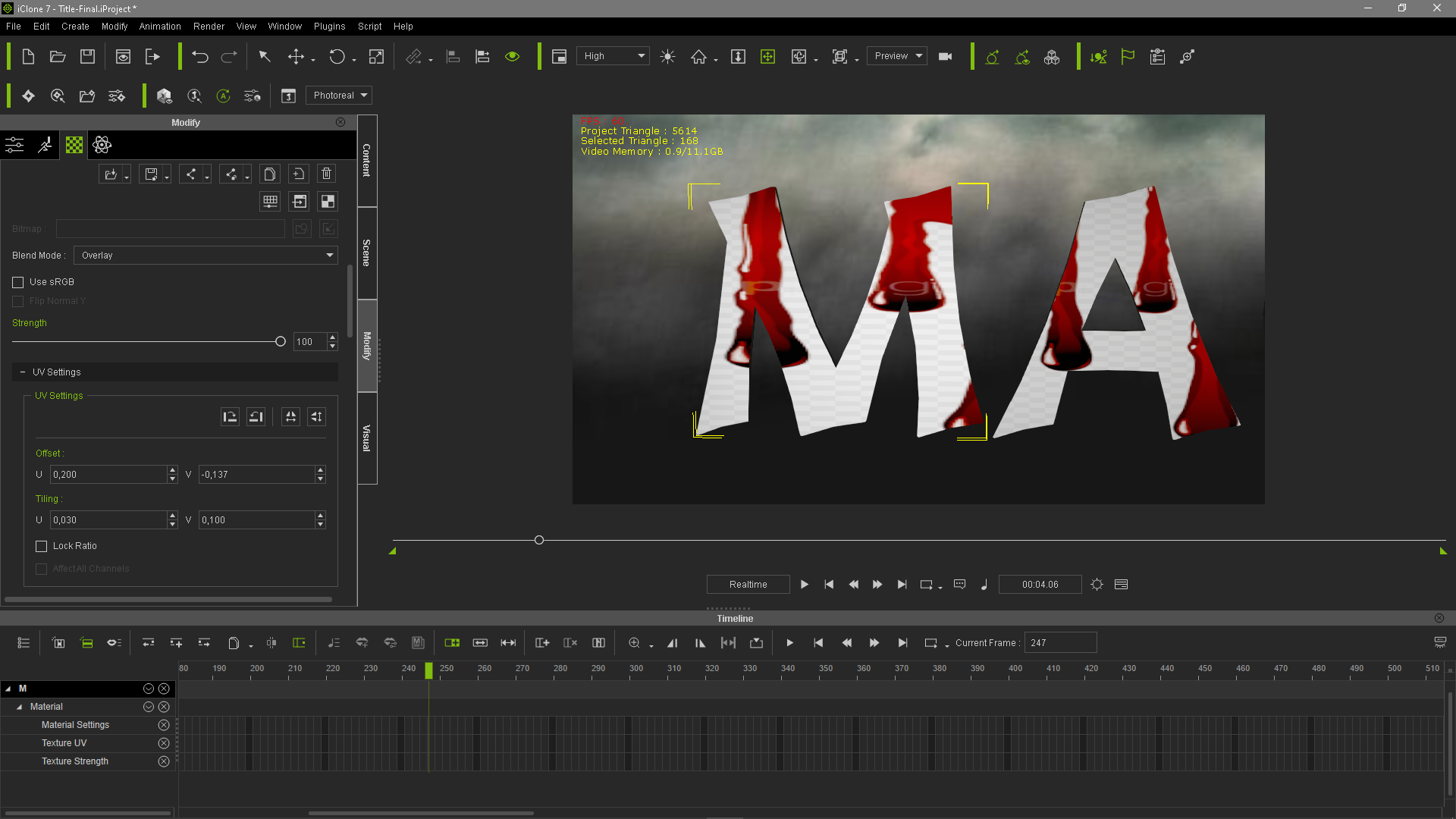Play from the Timeline toolbar

[789, 642]
